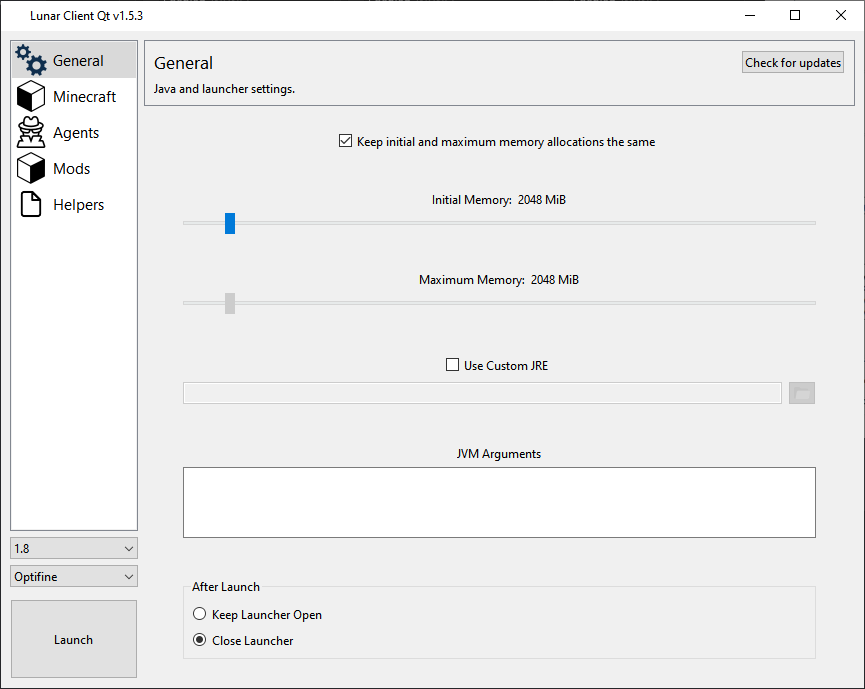Click the Initial Memory 2048 MiB label
This screenshot has width=865, height=689.
pyautogui.click(x=499, y=200)
